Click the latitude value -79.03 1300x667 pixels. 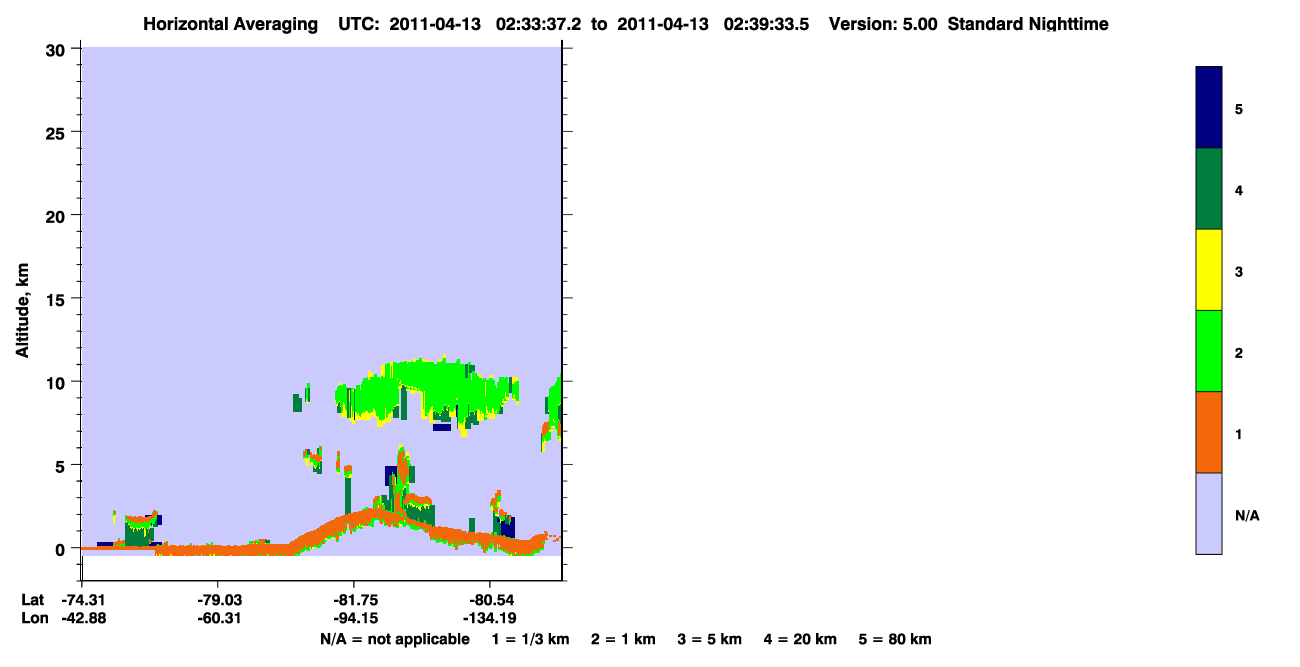[x=218, y=600]
